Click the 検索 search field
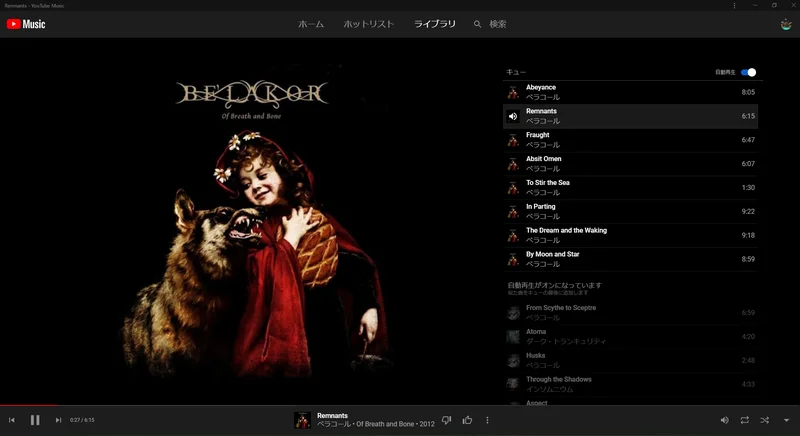 tap(497, 24)
